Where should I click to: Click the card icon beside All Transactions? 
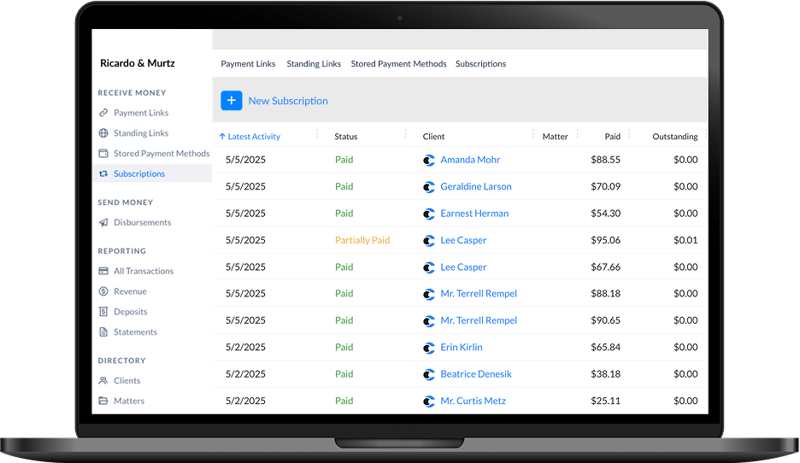point(104,271)
